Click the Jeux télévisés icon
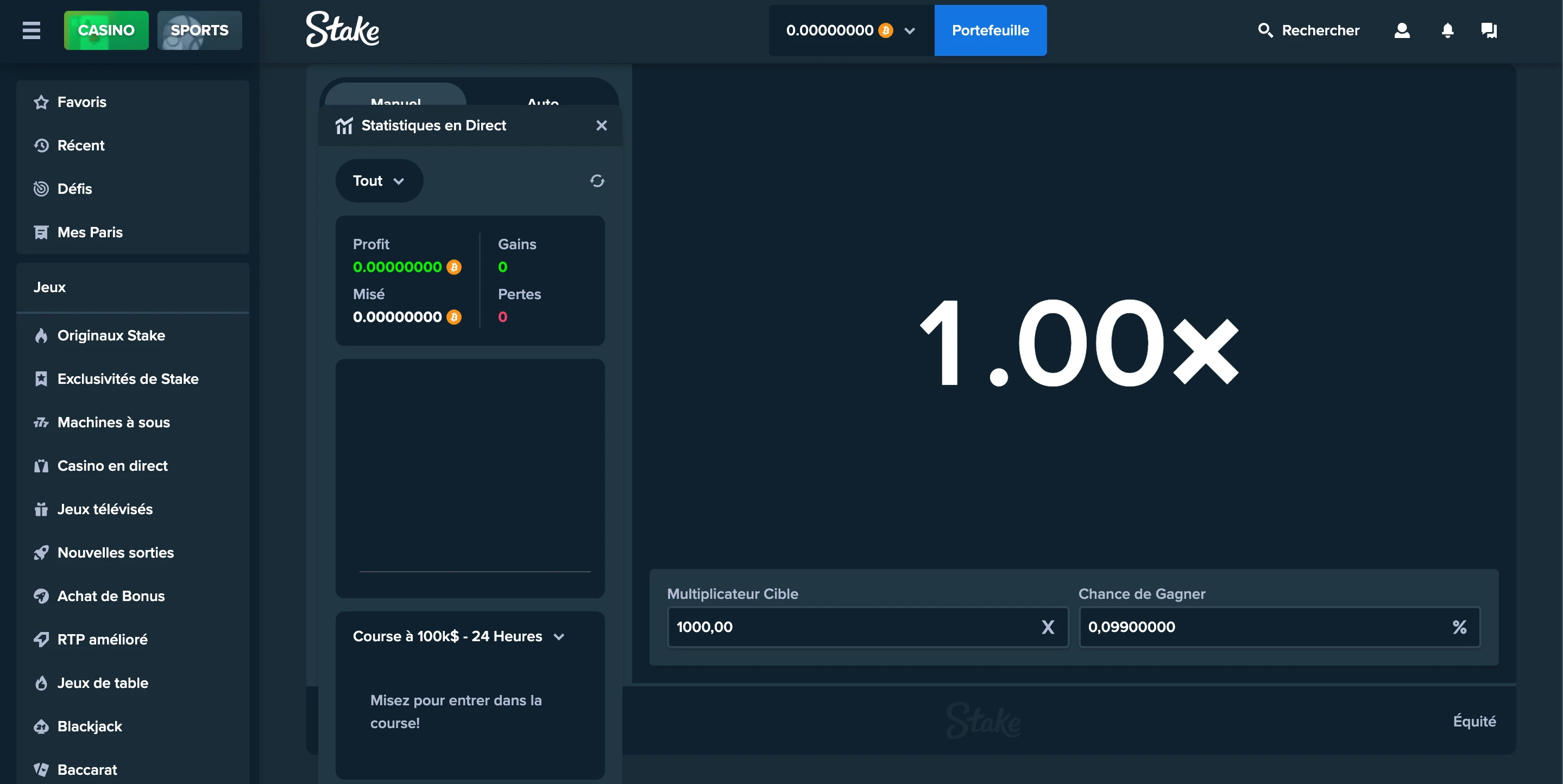1563x784 pixels. pos(41,509)
